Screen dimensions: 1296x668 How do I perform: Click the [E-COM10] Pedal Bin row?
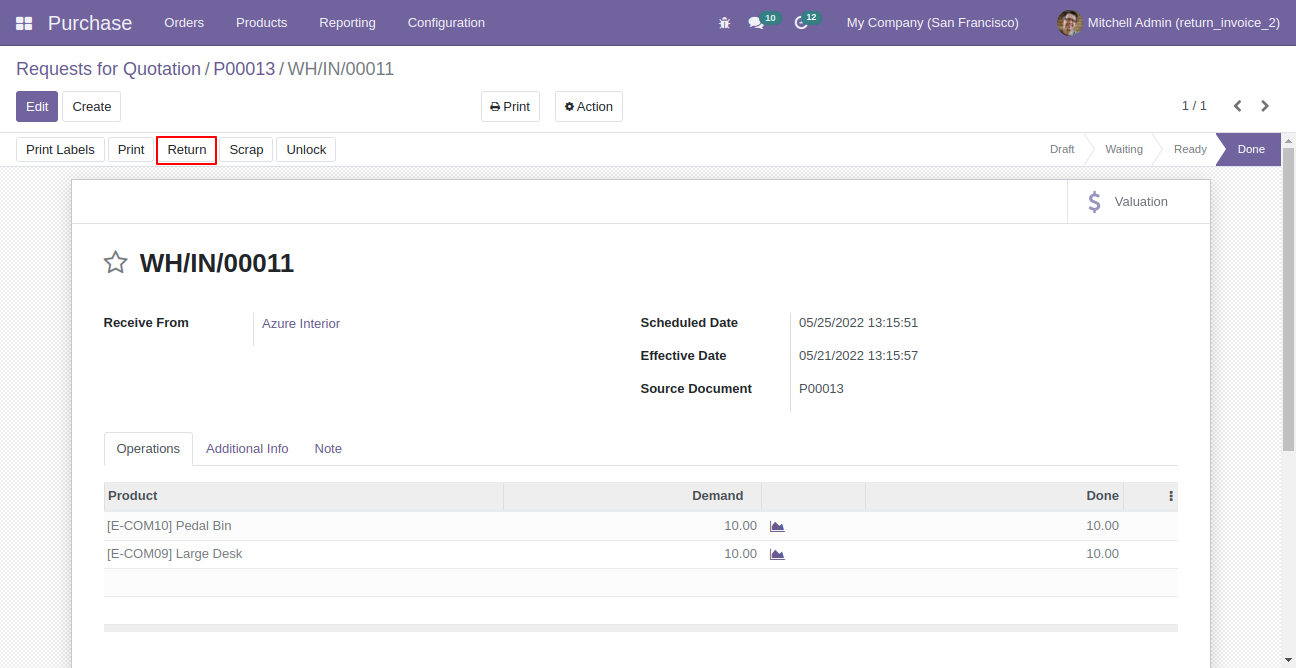point(641,526)
